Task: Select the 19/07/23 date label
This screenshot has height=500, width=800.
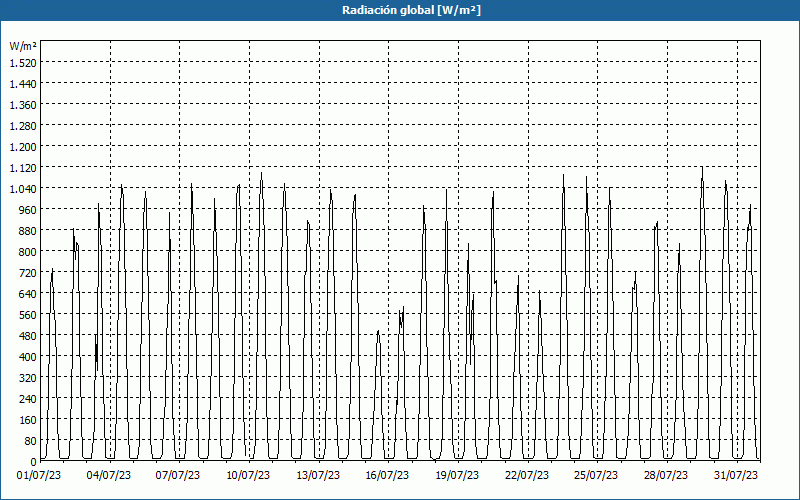Action: [x=457, y=475]
